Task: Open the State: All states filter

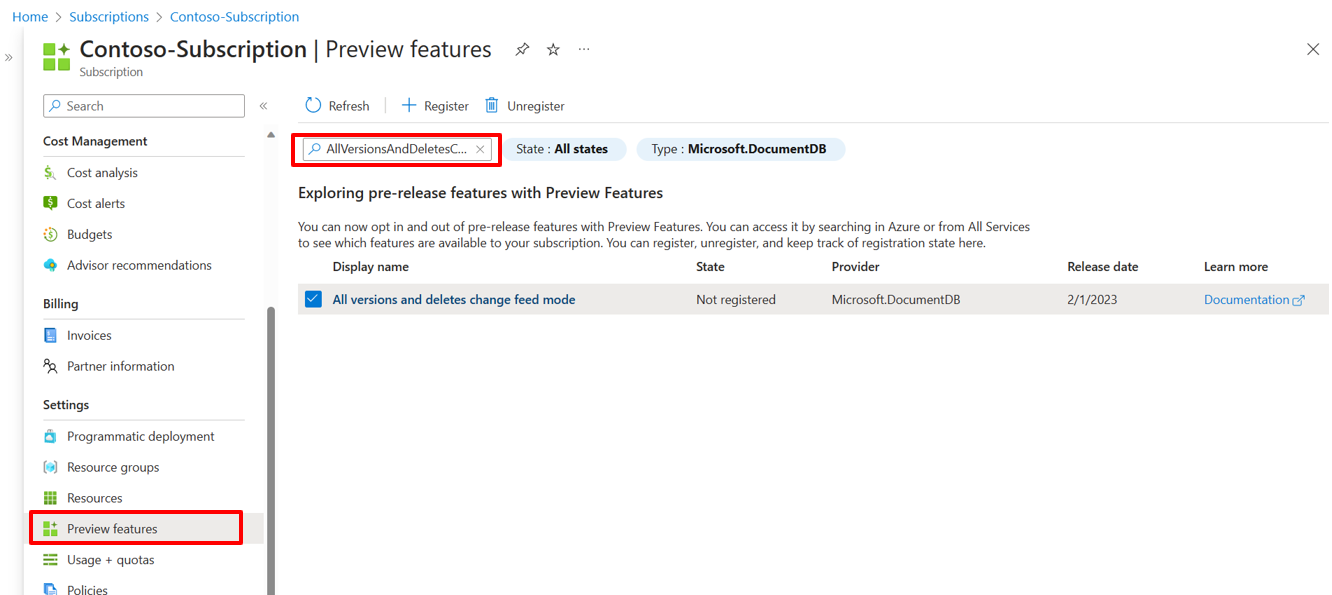Action: tap(564, 149)
